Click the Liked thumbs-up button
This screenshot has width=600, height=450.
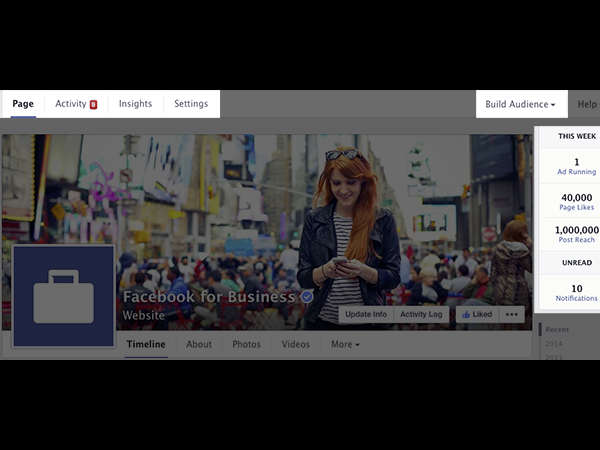[x=477, y=315]
